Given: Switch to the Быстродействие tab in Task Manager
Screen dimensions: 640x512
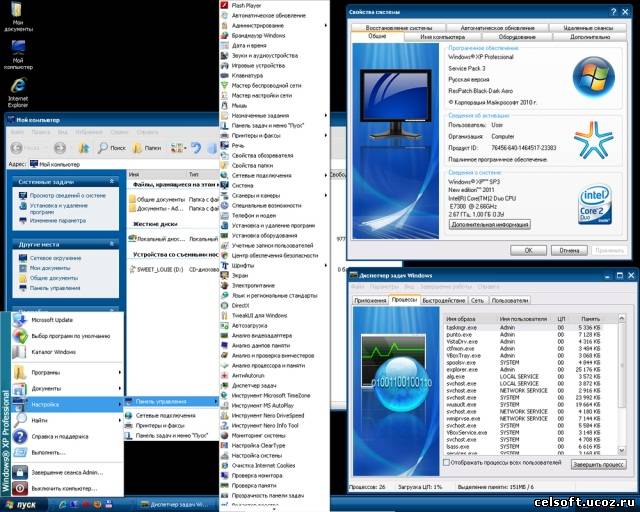Looking at the screenshot, I should [x=443, y=301].
